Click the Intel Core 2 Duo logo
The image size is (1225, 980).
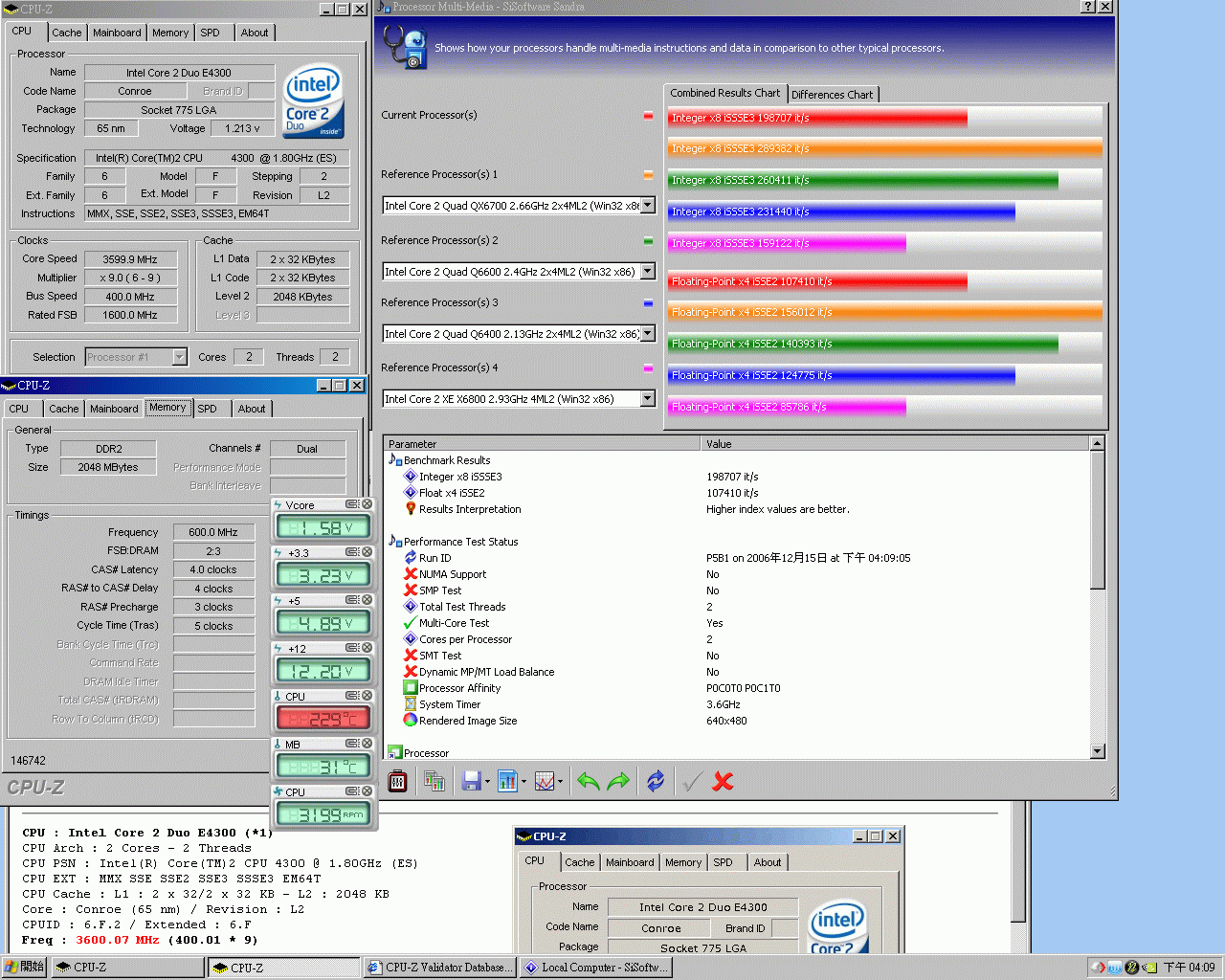[x=313, y=100]
